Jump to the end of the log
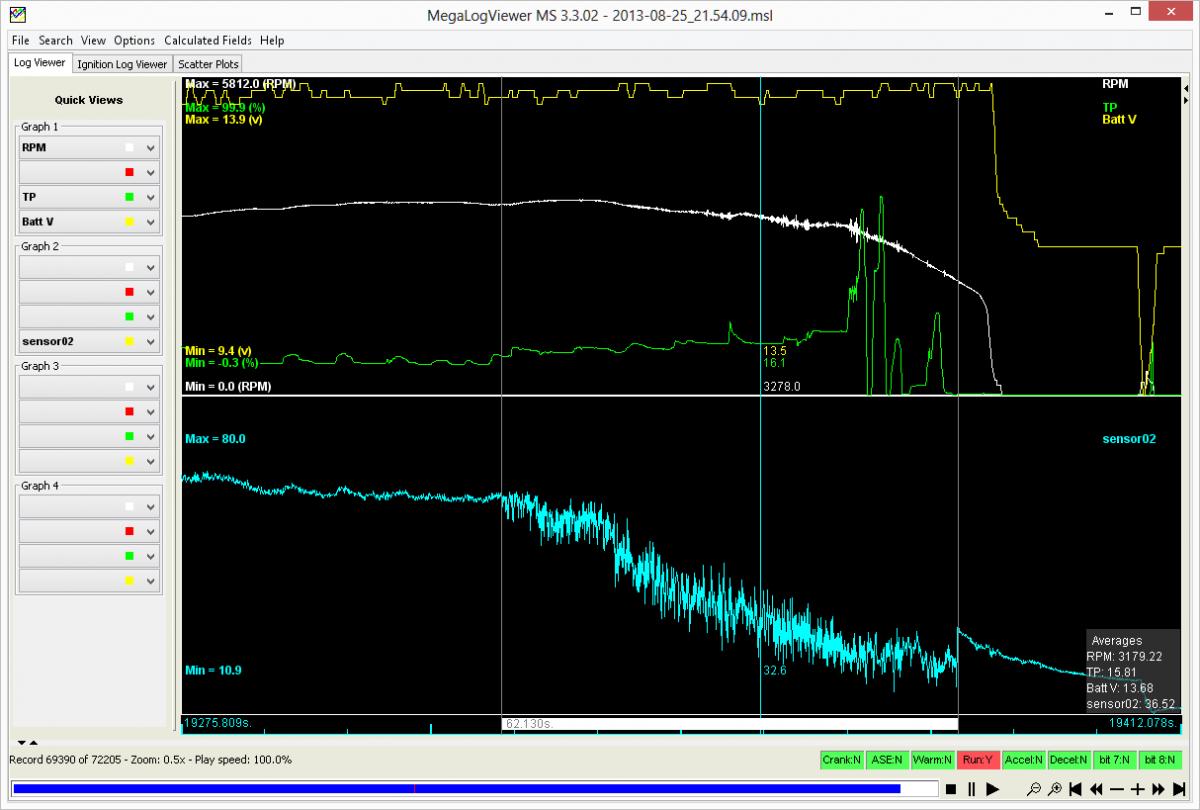The width and height of the screenshot is (1200, 810). pyautogui.click(x=1179, y=789)
